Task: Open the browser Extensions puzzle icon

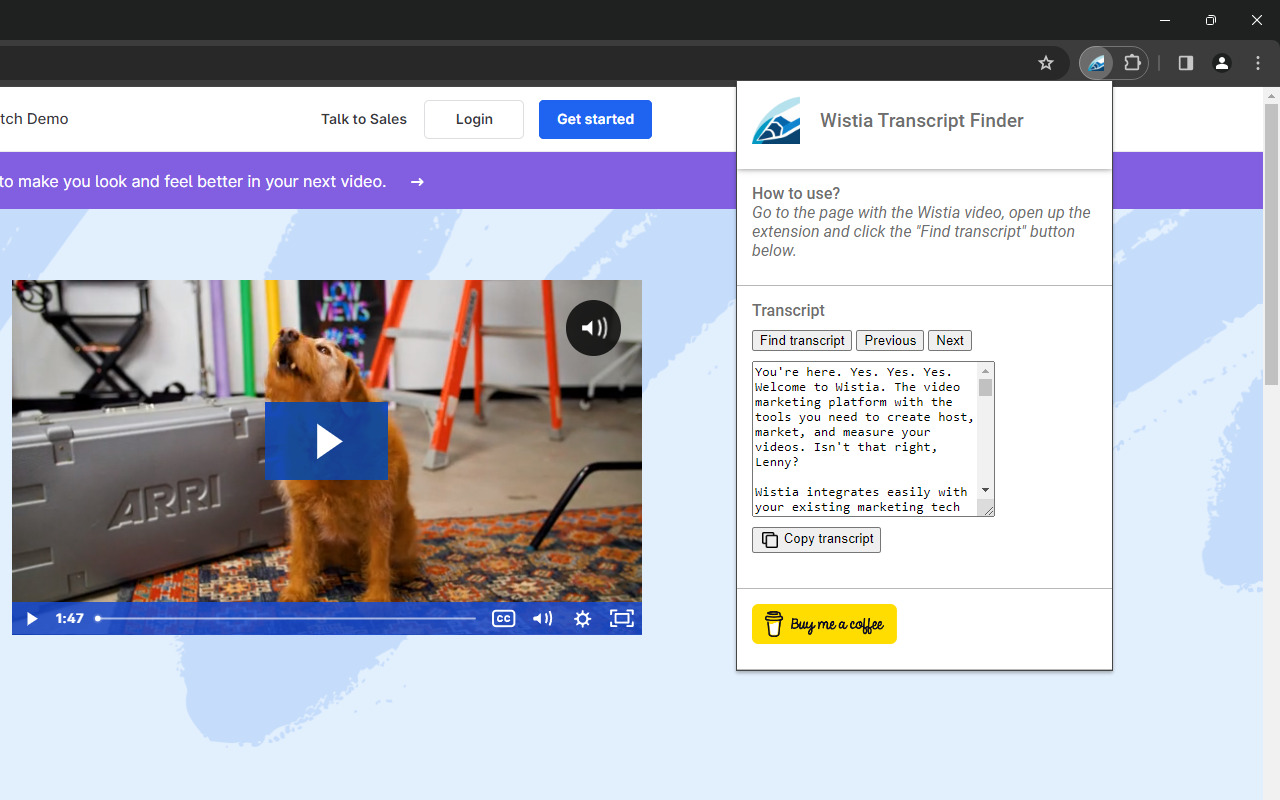Action: [x=1133, y=62]
